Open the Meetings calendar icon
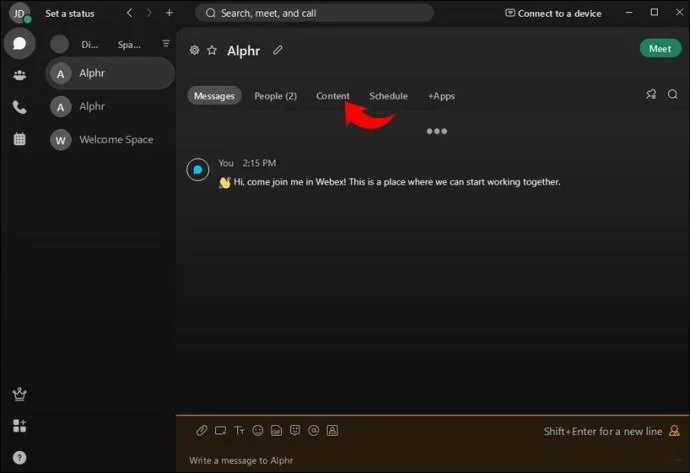 (x=19, y=139)
